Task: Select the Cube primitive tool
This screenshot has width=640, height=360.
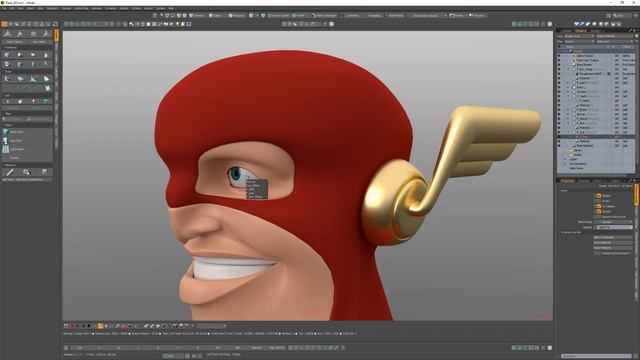Action: click(x=7, y=54)
